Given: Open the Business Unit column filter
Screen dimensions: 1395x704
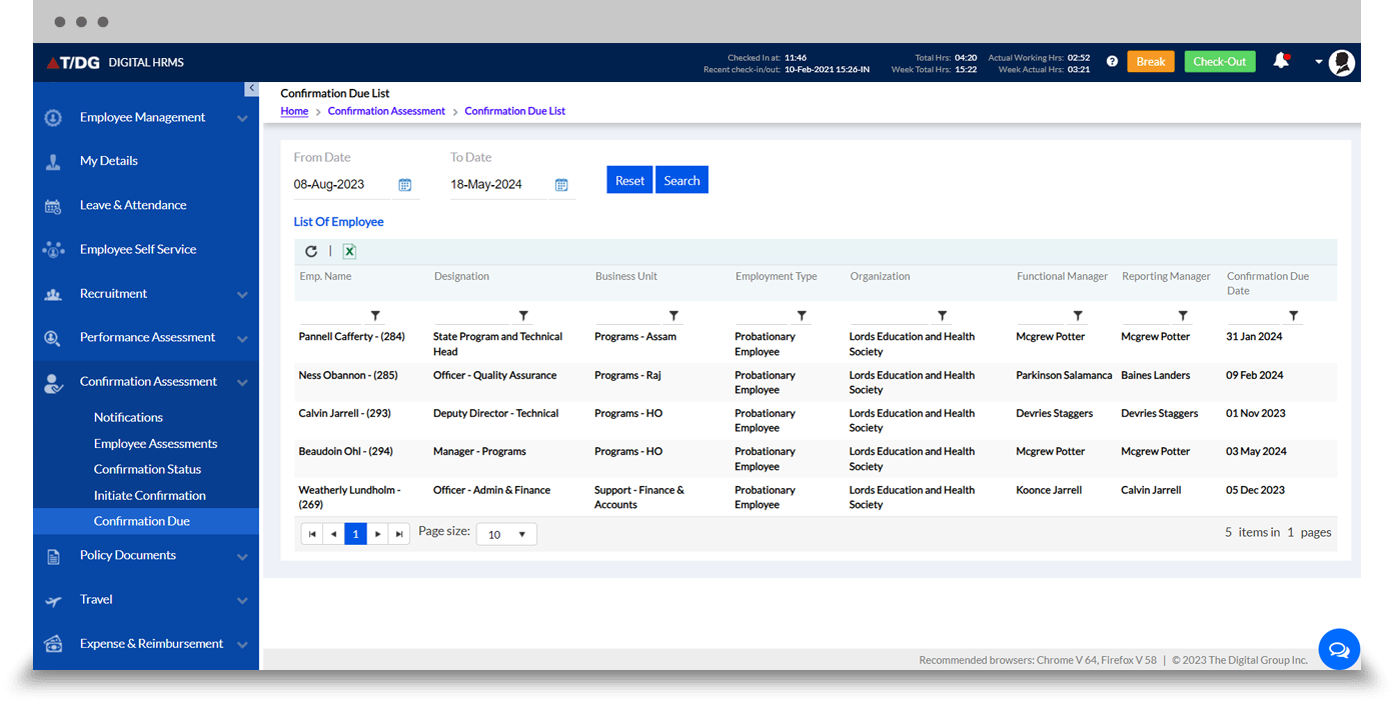Looking at the screenshot, I should point(674,316).
